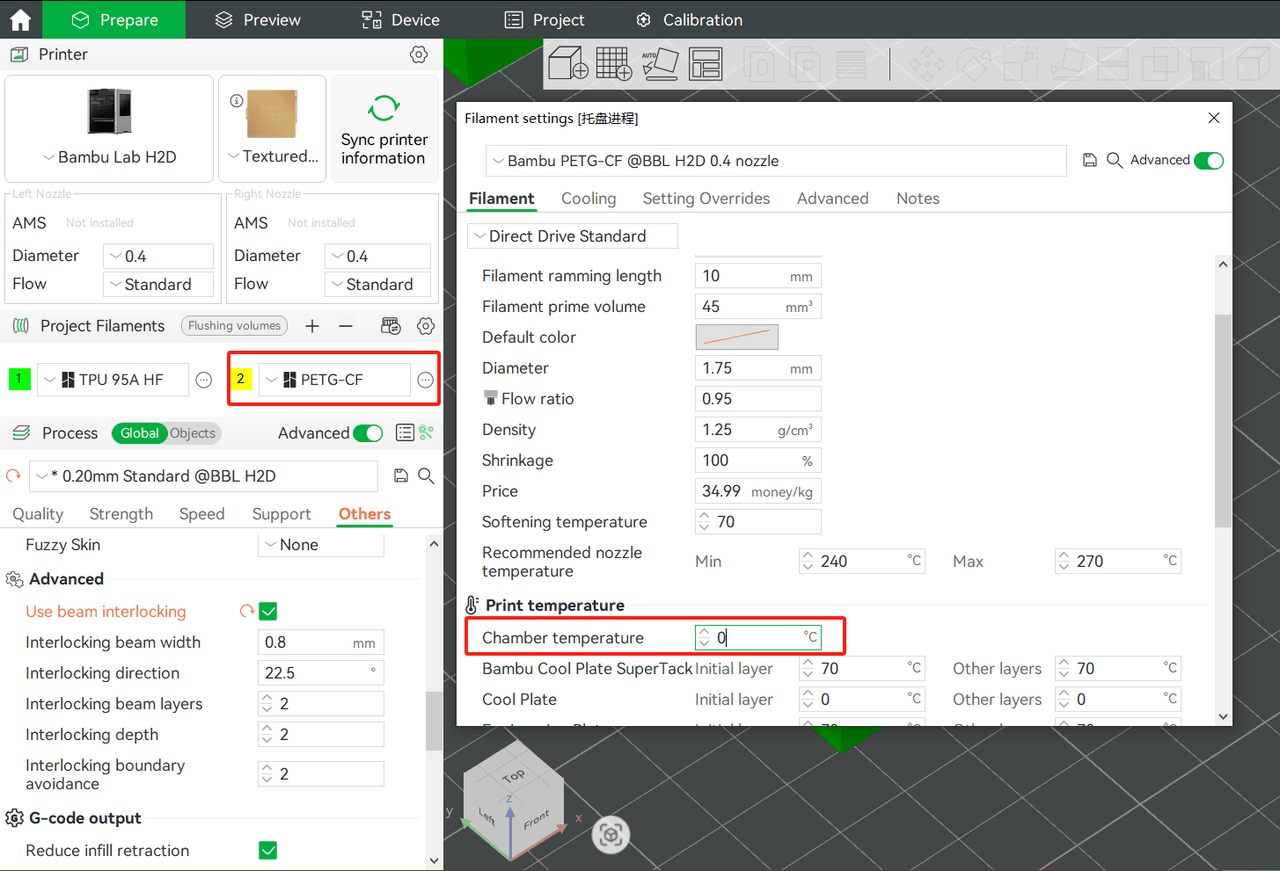
Task: Open TPU 95A HF filament dropdown
Action: pyautogui.click(x=113, y=380)
